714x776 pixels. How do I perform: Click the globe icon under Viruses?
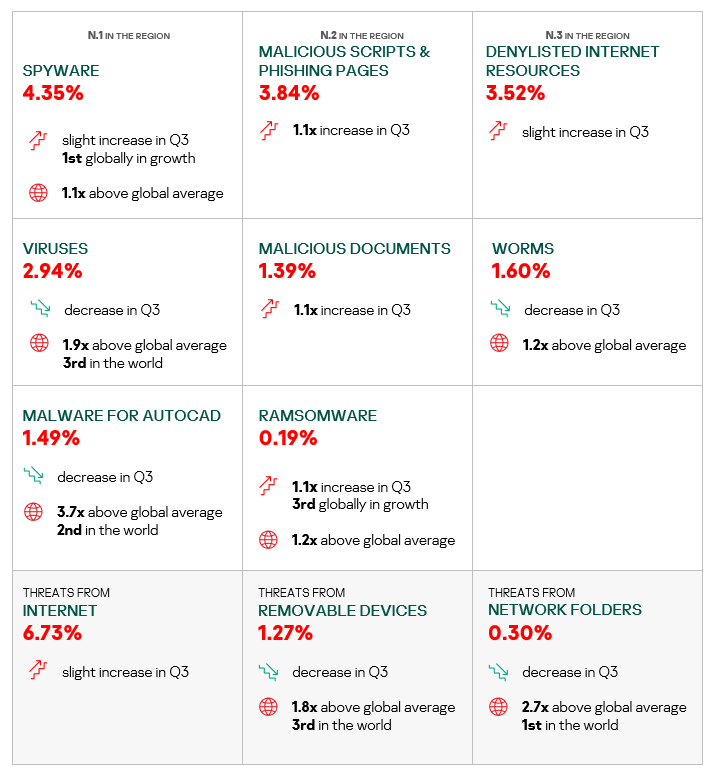point(39,344)
